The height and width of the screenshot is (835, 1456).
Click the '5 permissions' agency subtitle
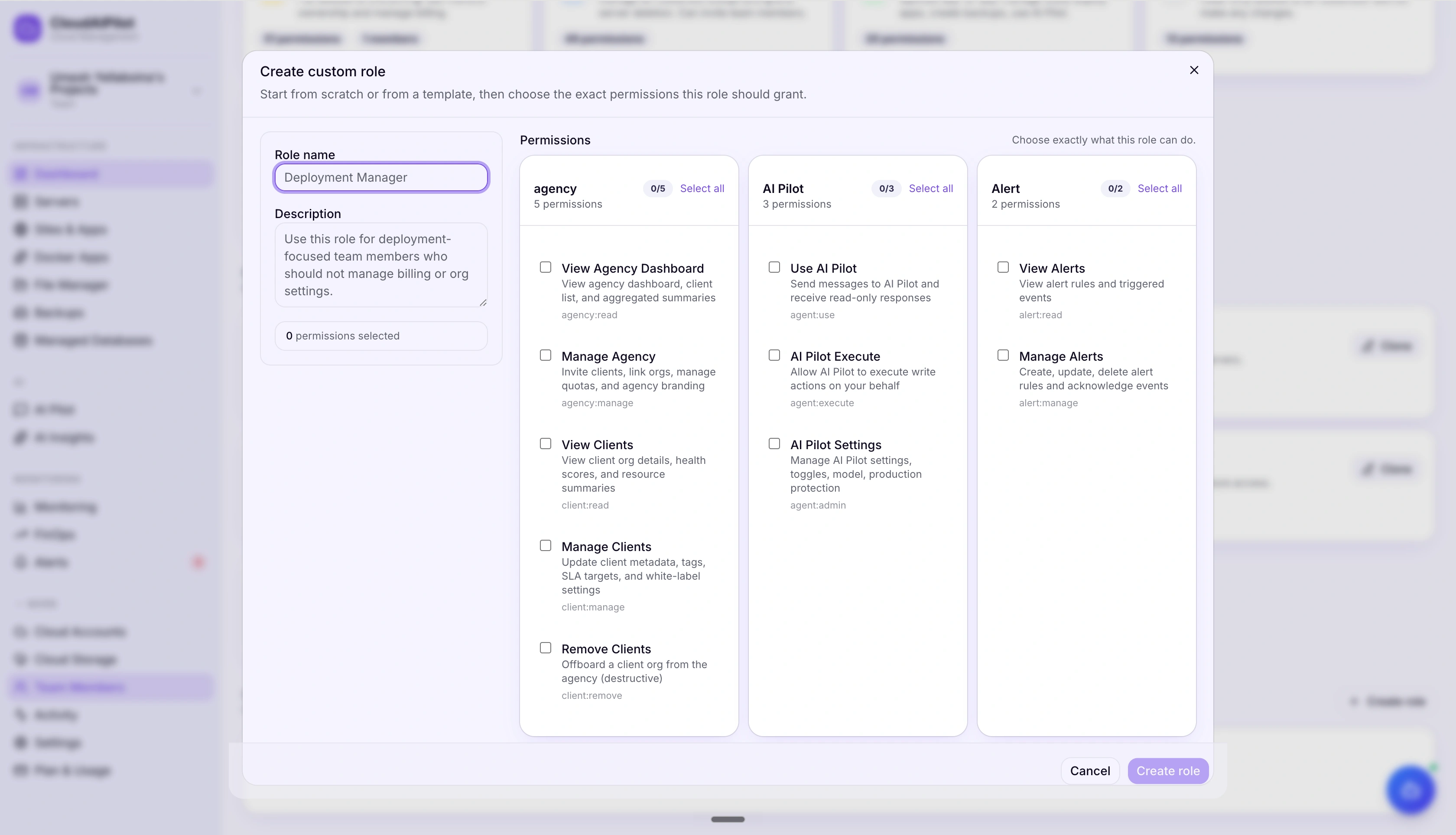(568, 204)
